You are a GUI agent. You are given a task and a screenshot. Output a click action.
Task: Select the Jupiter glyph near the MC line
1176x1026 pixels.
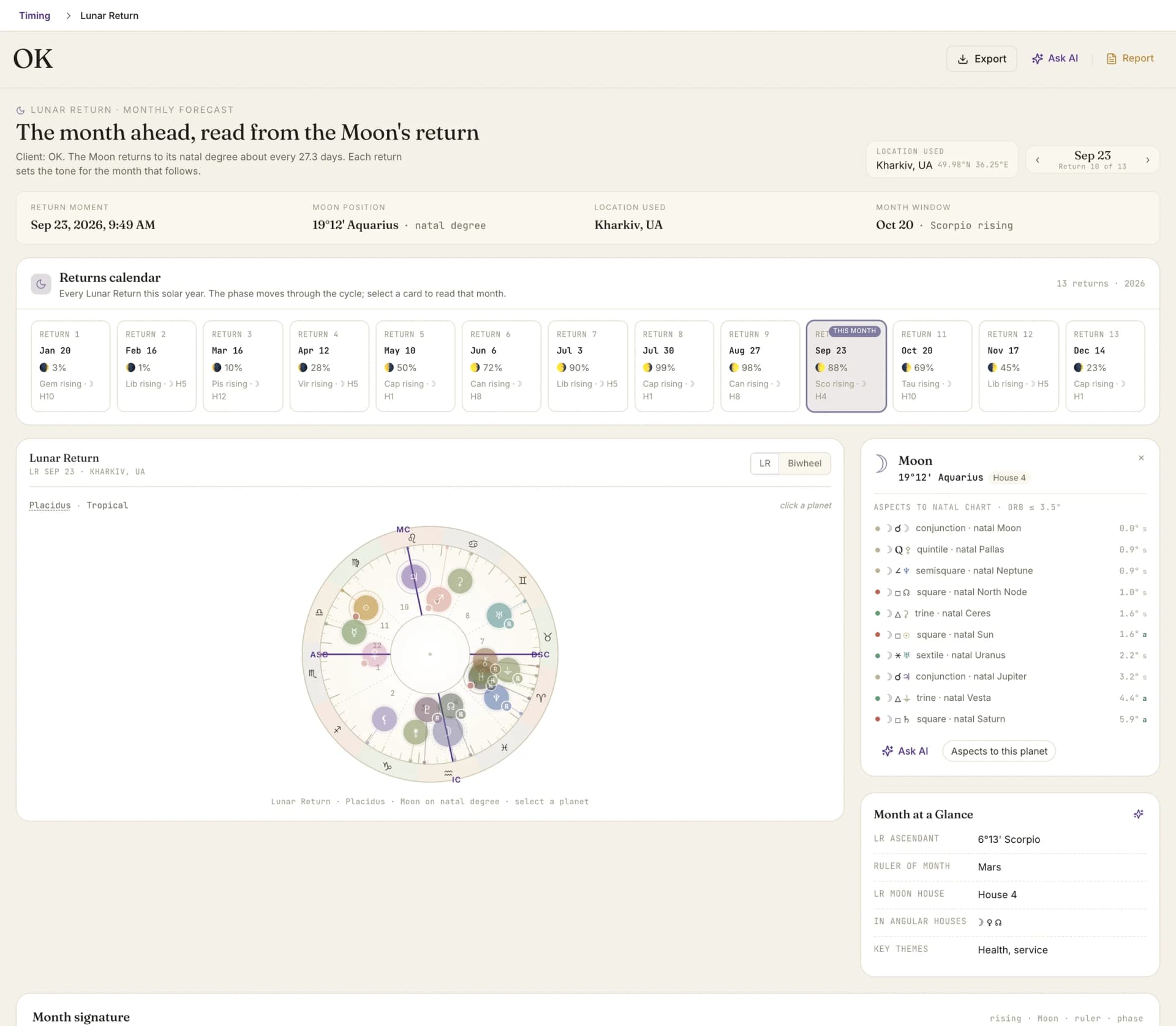point(413,576)
